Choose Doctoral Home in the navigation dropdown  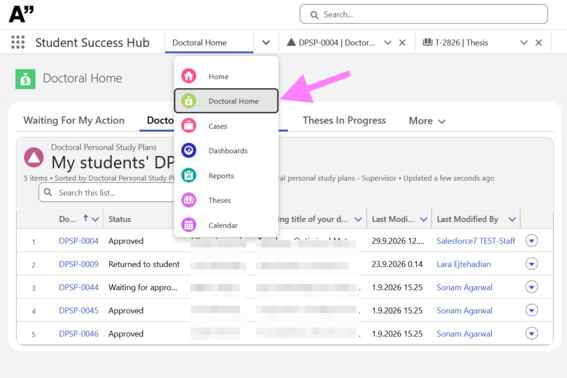[x=226, y=101]
